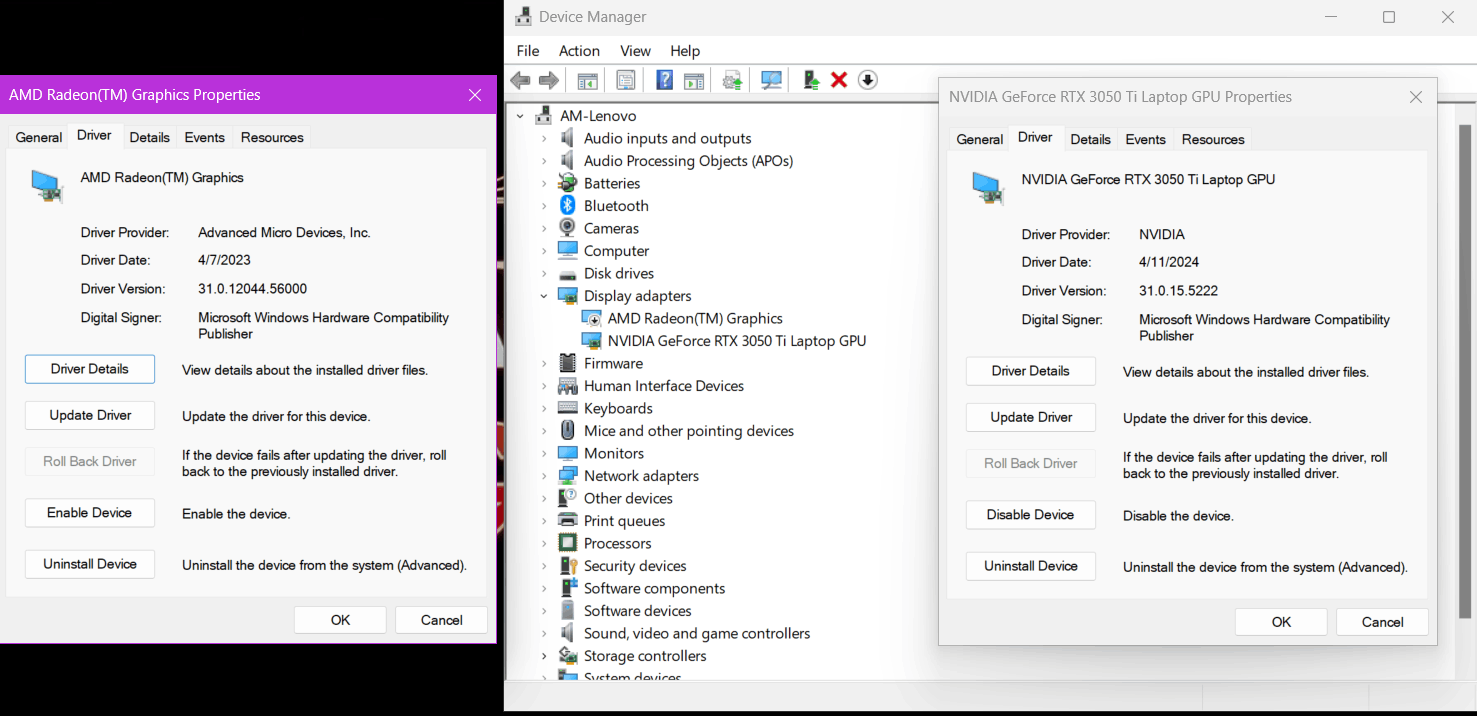Click the Batteries category icon

point(567,183)
